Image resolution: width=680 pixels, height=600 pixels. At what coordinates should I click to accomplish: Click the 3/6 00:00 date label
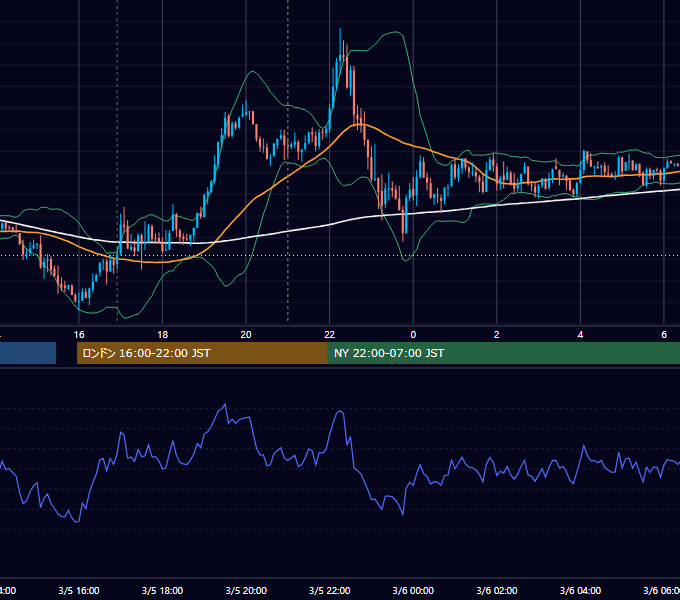click(413, 590)
